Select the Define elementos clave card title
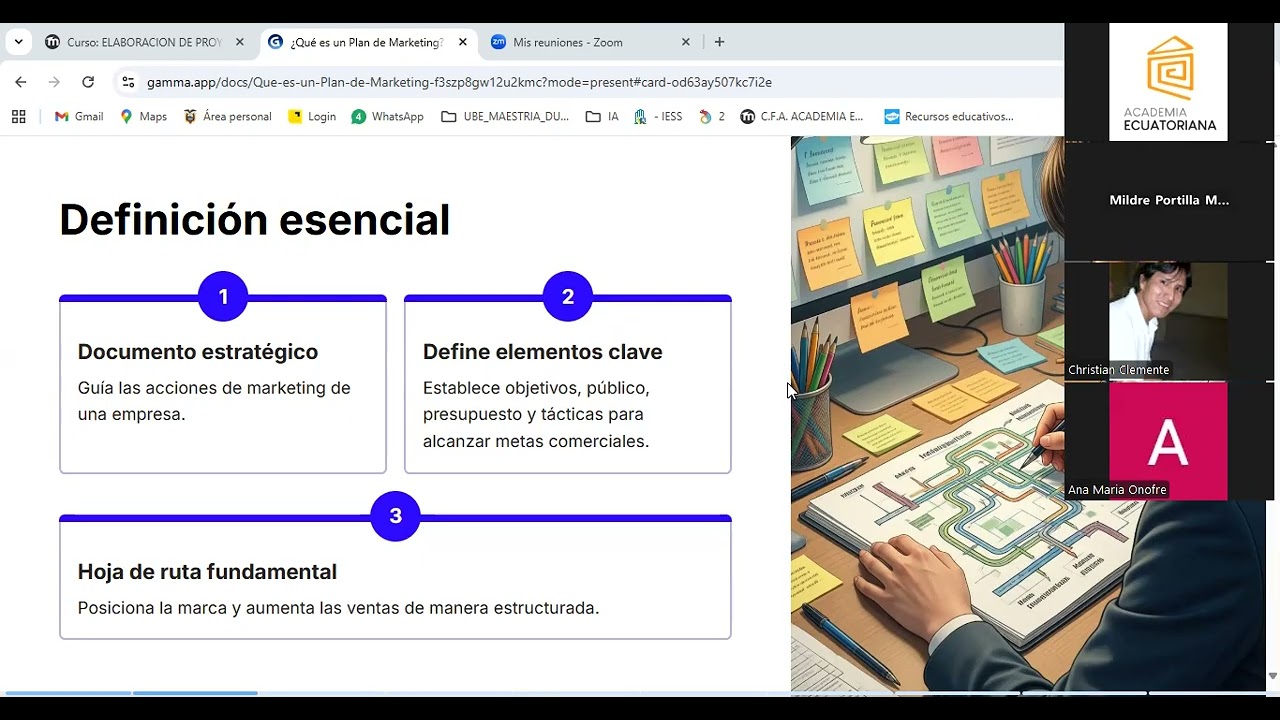 click(x=543, y=352)
